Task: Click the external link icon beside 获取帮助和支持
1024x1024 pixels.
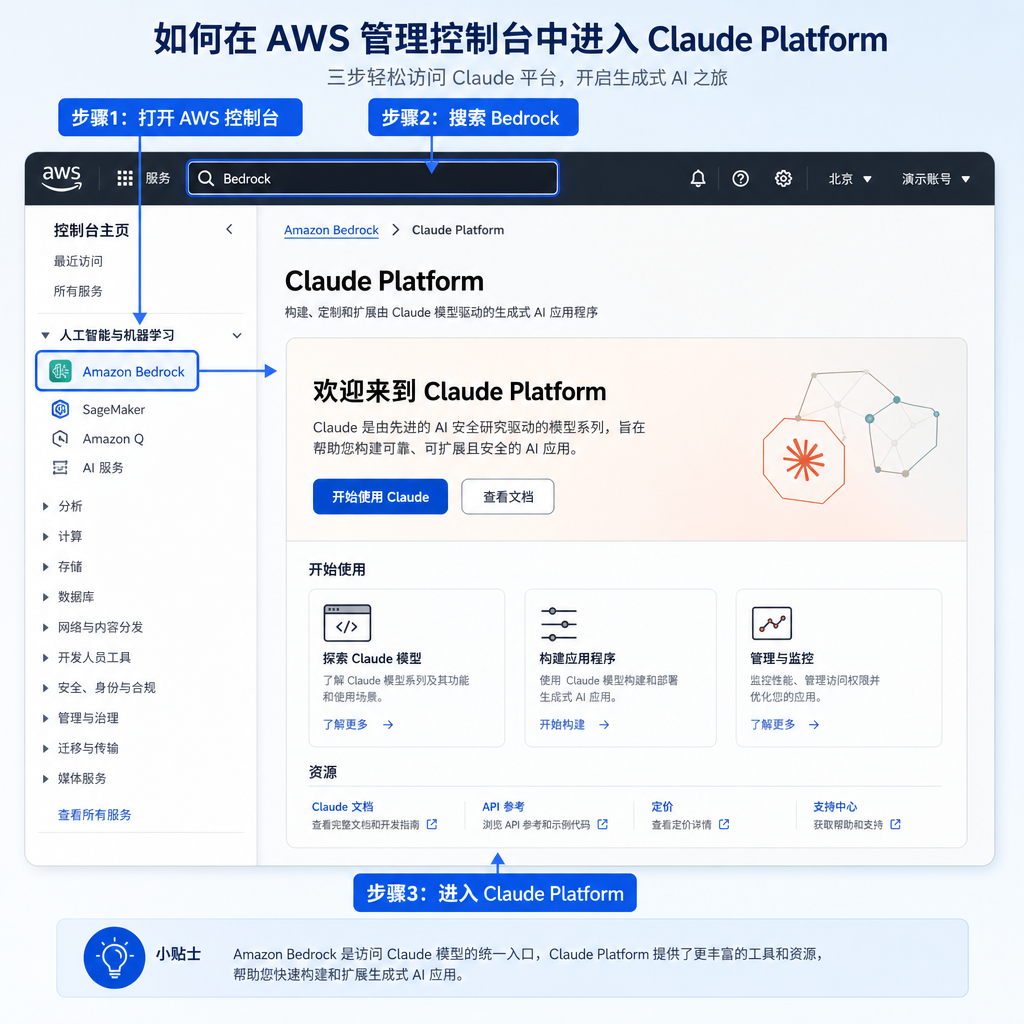Action: (x=895, y=824)
